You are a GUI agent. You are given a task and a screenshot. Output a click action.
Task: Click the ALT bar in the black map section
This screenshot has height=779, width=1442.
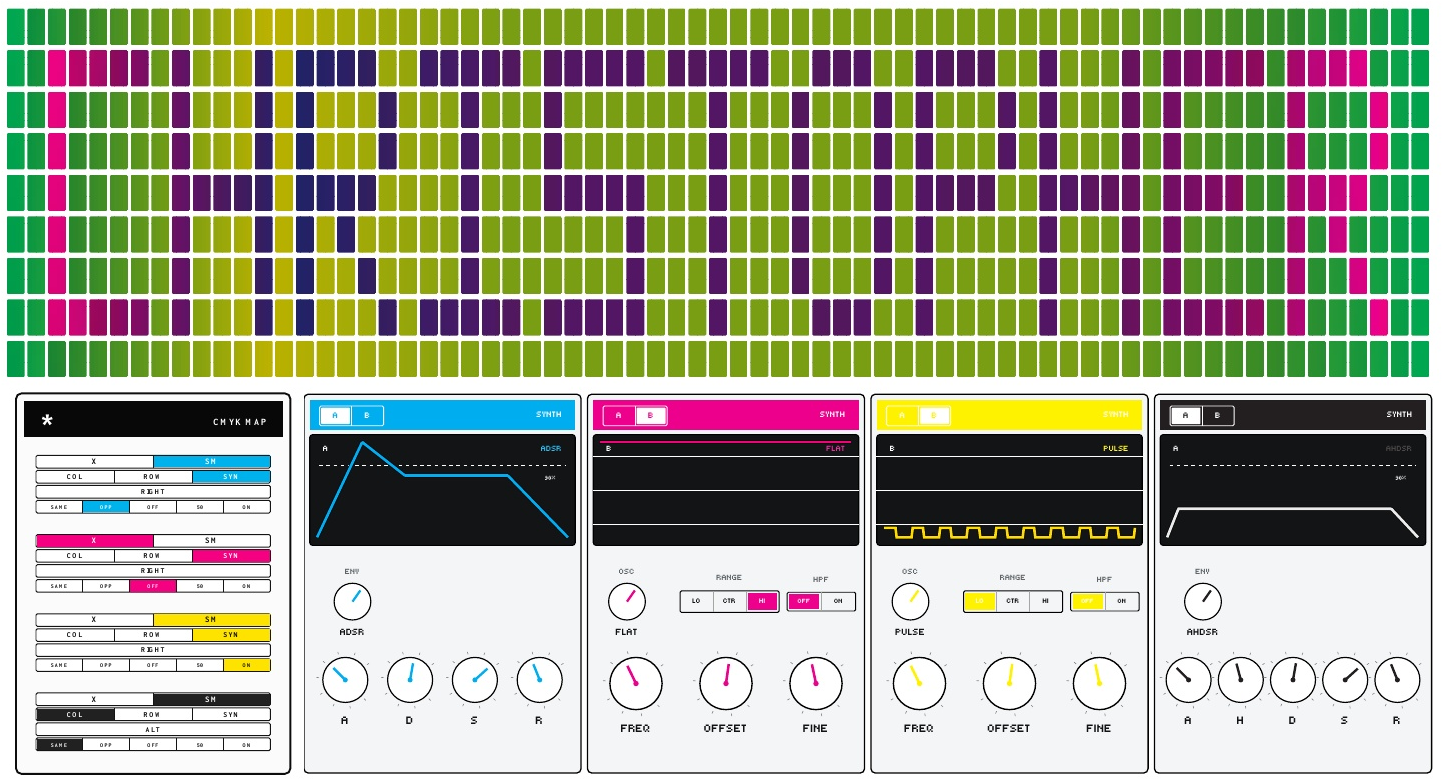(x=153, y=730)
